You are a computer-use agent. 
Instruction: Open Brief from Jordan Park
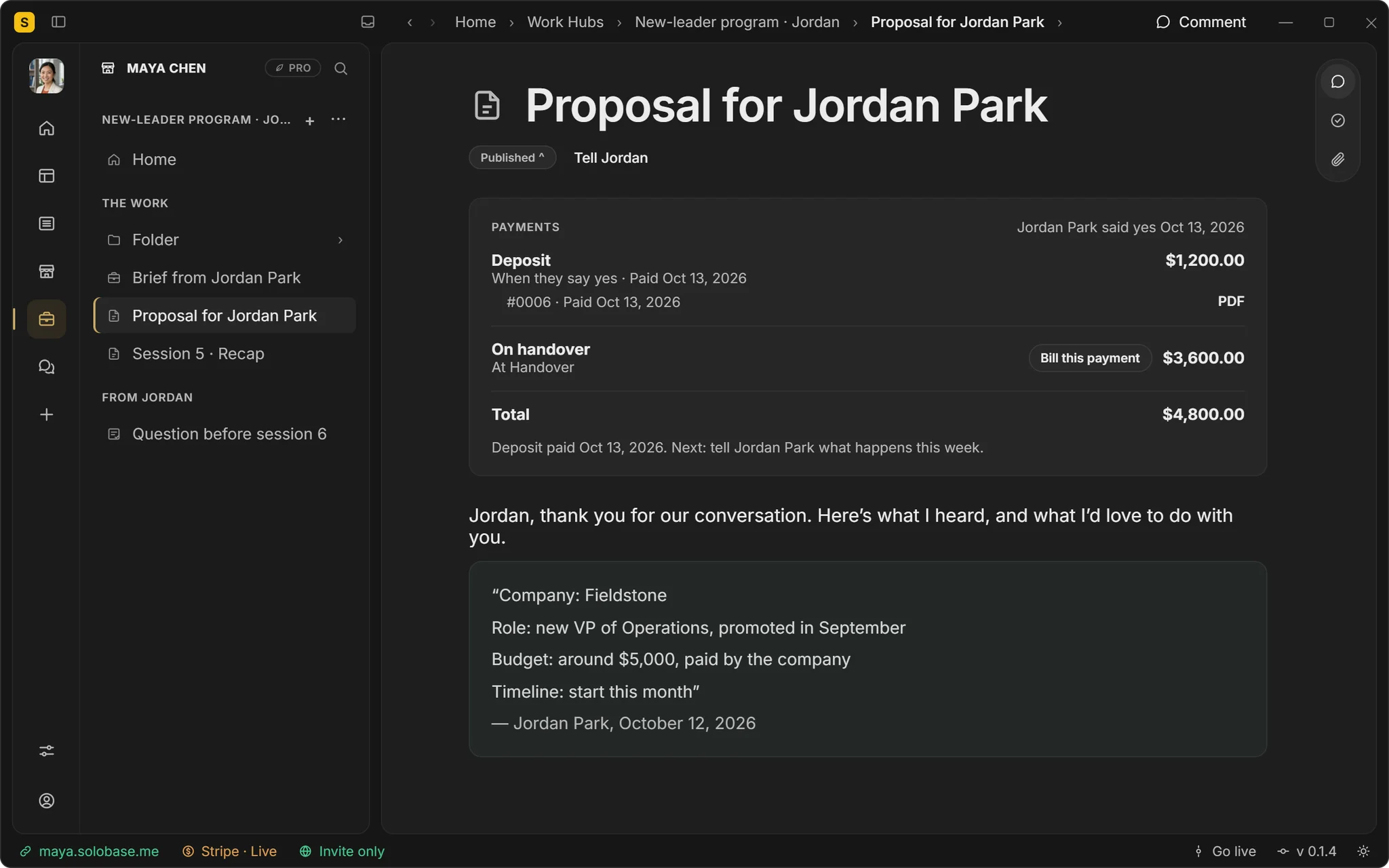click(224, 277)
